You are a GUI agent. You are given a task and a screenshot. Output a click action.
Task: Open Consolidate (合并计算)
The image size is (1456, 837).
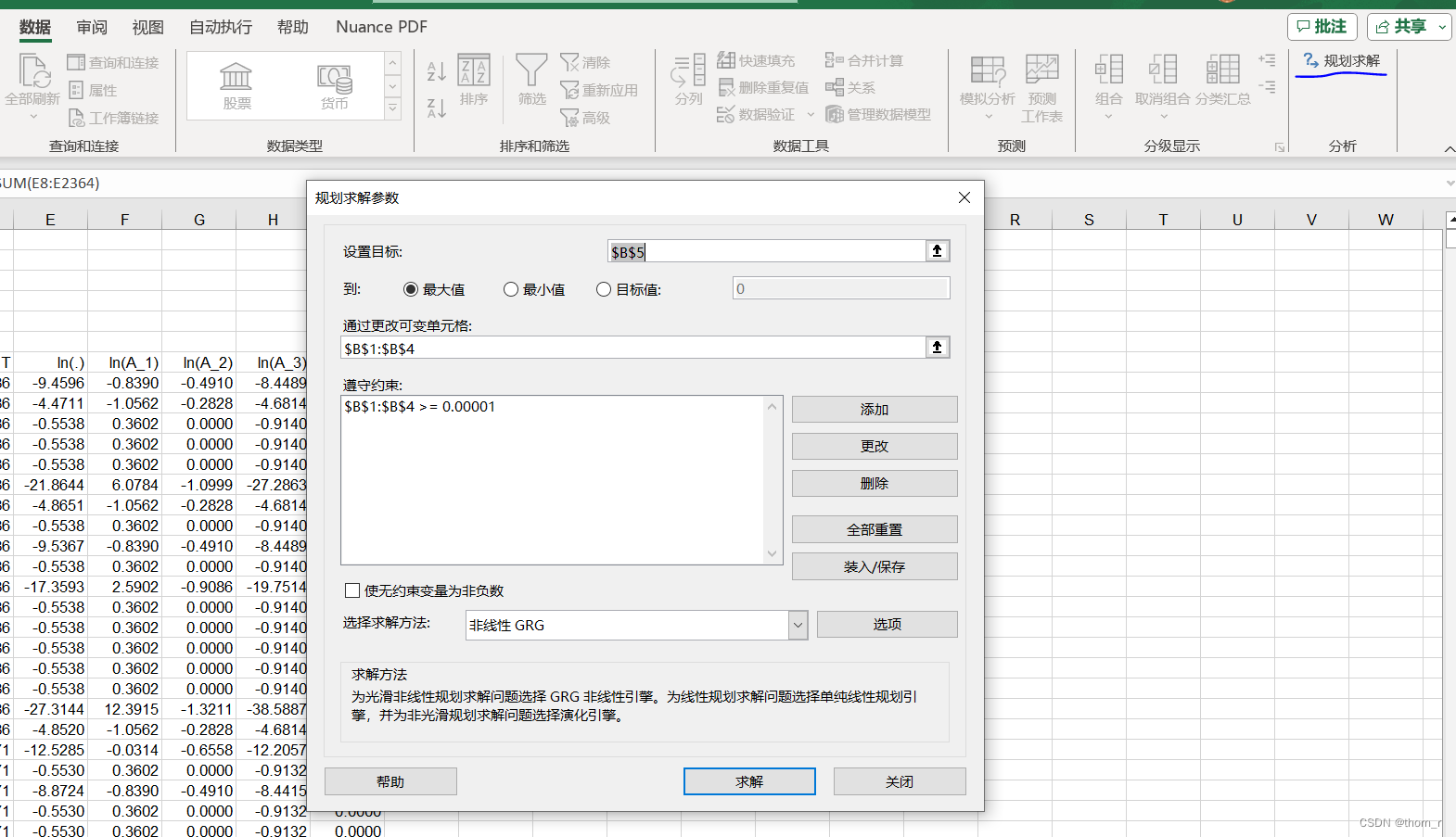pyautogui.click(x=864, y=60)
